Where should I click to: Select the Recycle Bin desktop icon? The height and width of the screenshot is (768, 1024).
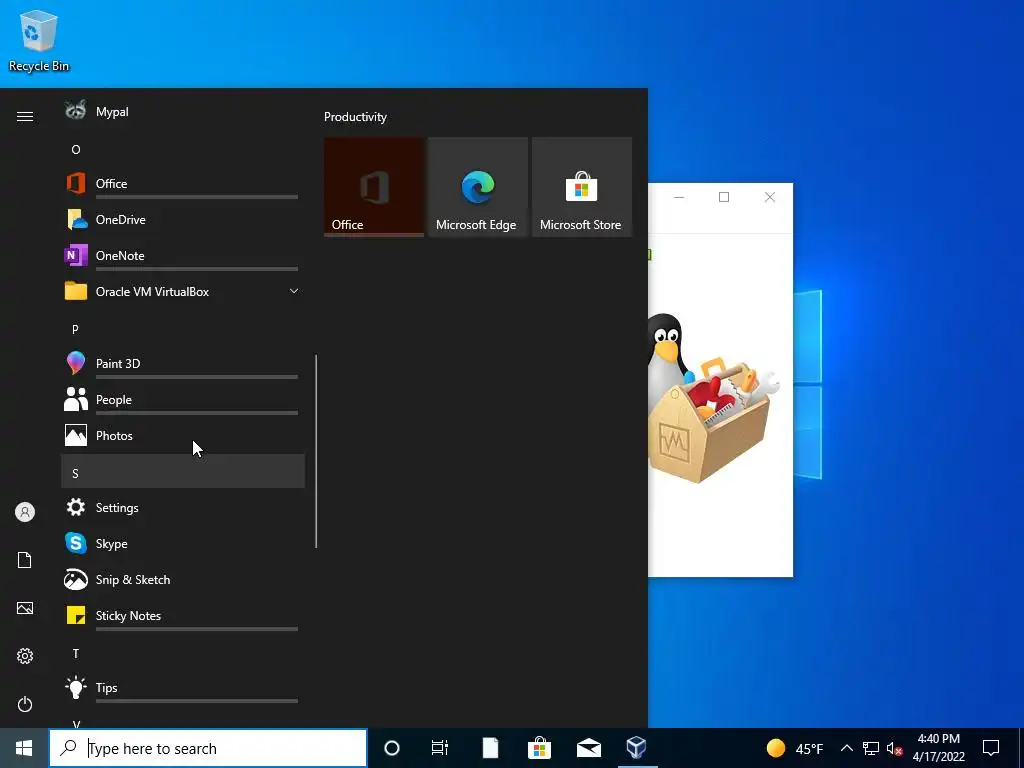pyautogui.click(x=39, y=40)
